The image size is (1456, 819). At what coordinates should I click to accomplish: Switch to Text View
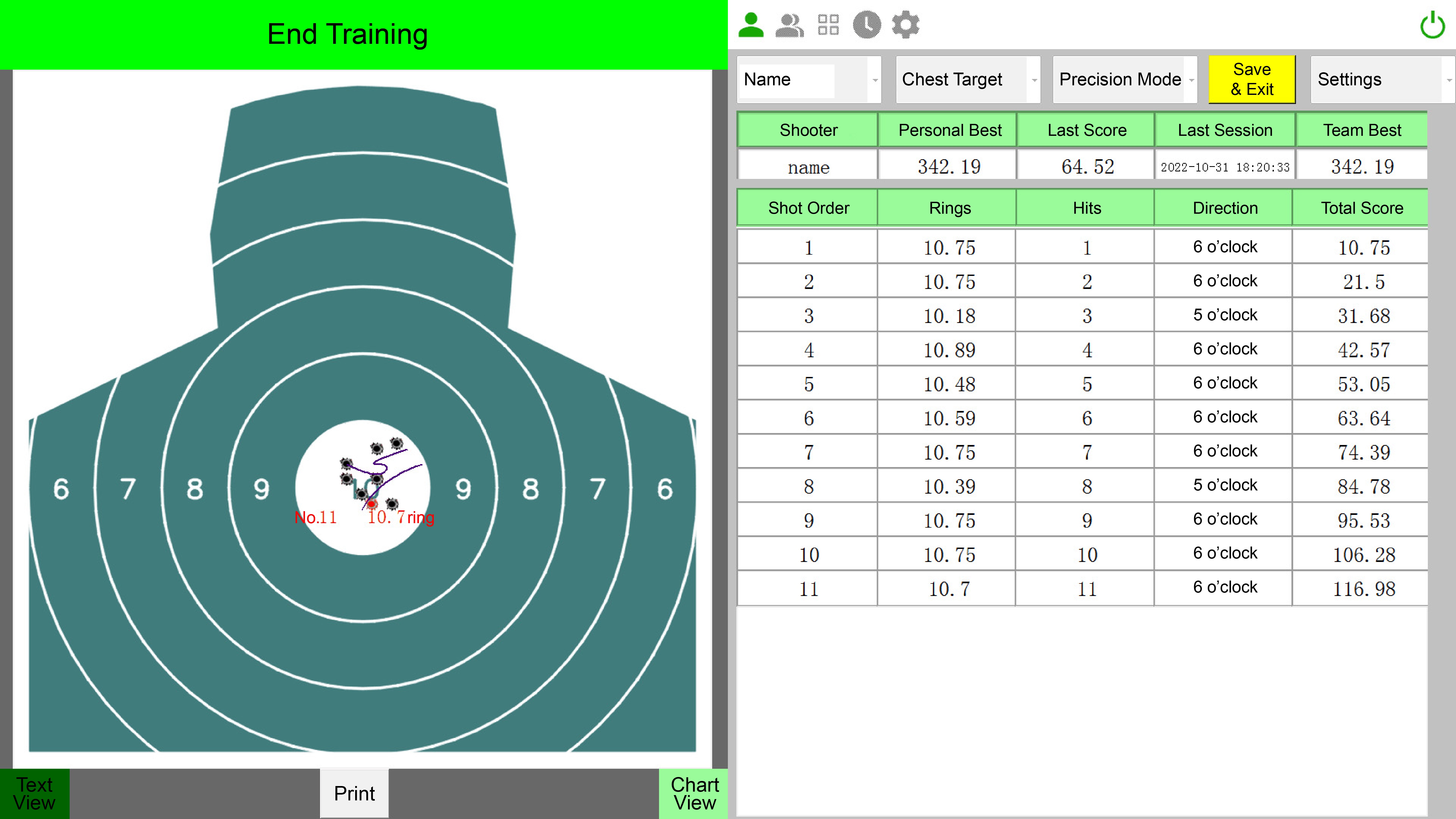coord(35,793)
